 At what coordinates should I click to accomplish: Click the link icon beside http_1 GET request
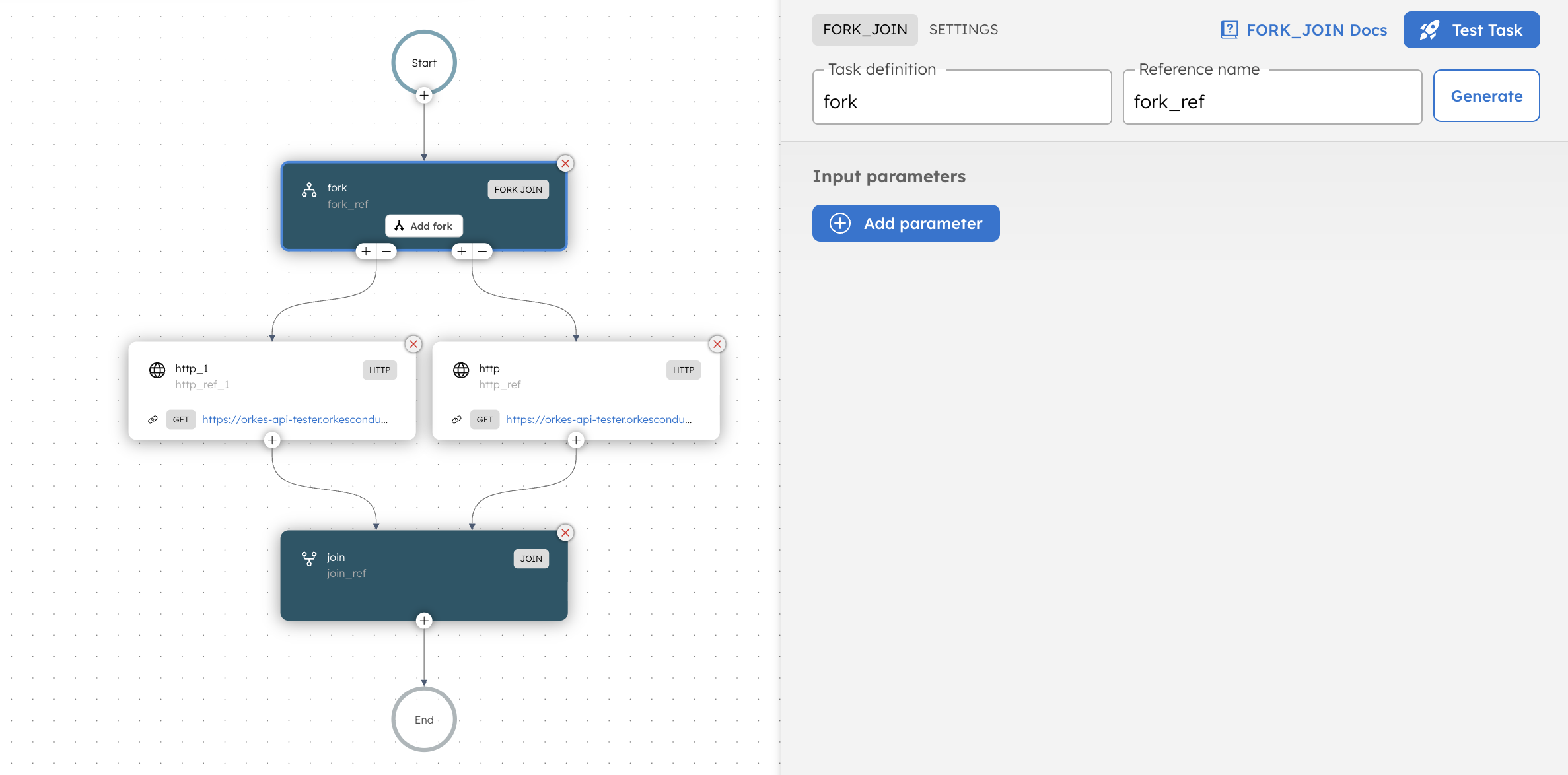pos(153,419)
